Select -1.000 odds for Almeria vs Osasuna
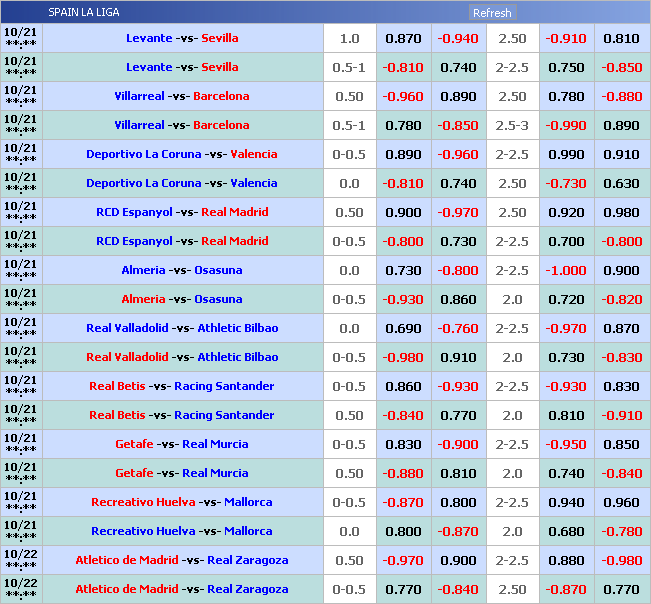The width and height of the screenshot is (651, 604). 566,270
